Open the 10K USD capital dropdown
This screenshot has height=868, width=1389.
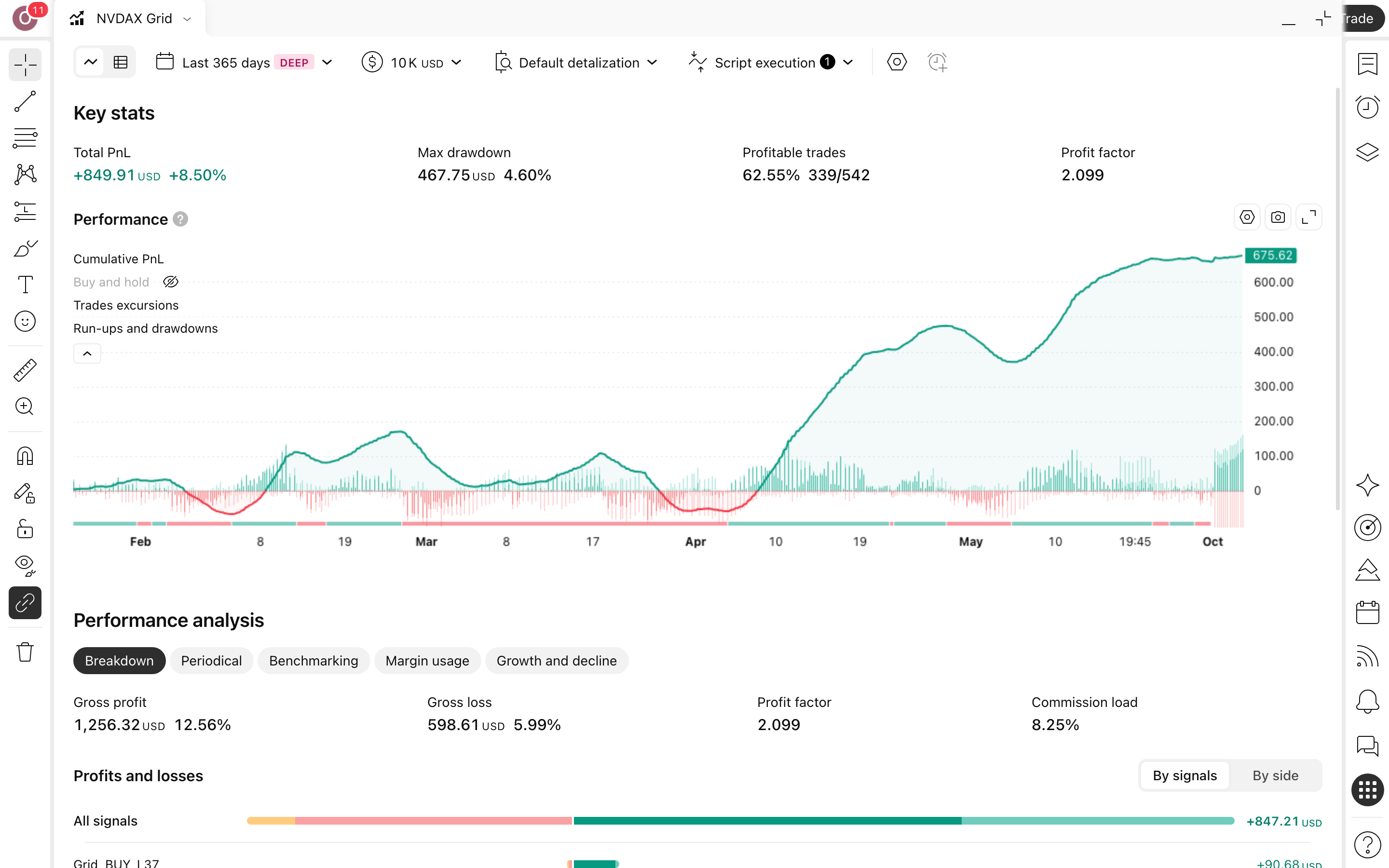click(x=411, y=62)
